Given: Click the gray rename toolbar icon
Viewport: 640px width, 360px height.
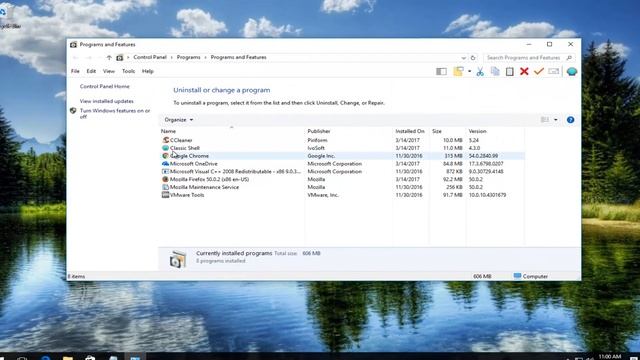Looking at the screenshot, I should pos(553,71).
